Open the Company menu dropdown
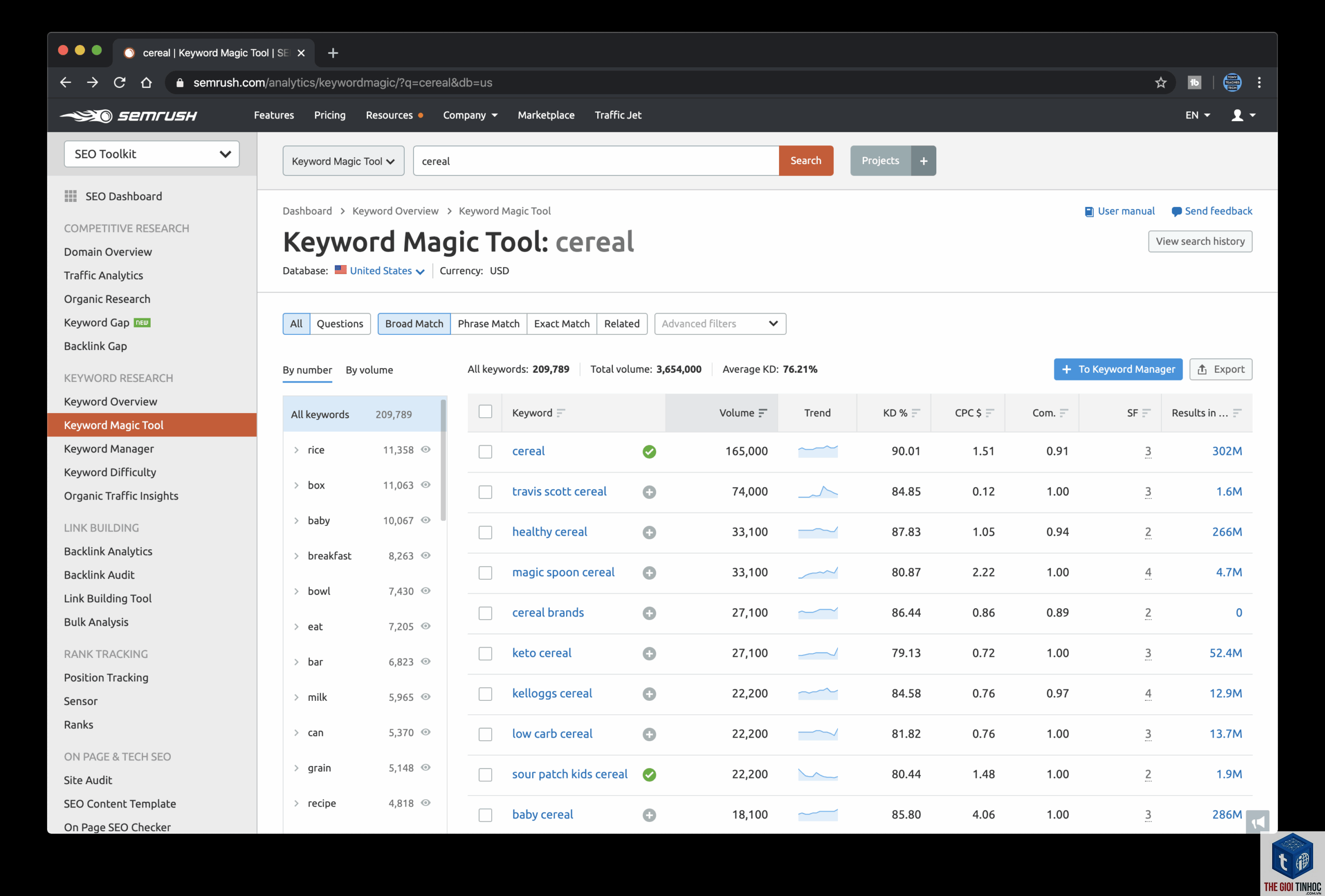1325x896 pixels. pos(470,115)
